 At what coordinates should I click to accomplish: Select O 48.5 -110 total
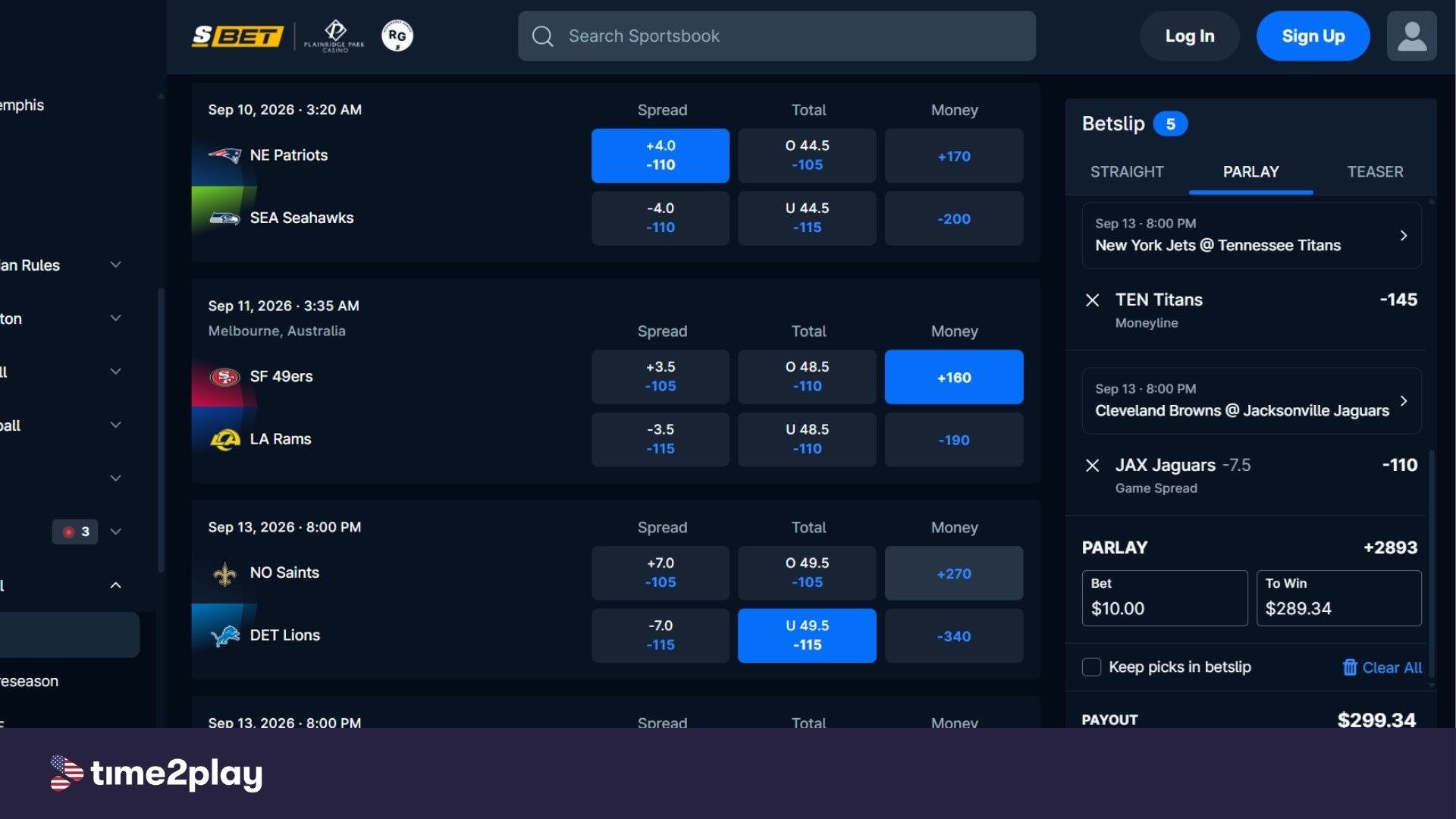click(x=807, y=377)
